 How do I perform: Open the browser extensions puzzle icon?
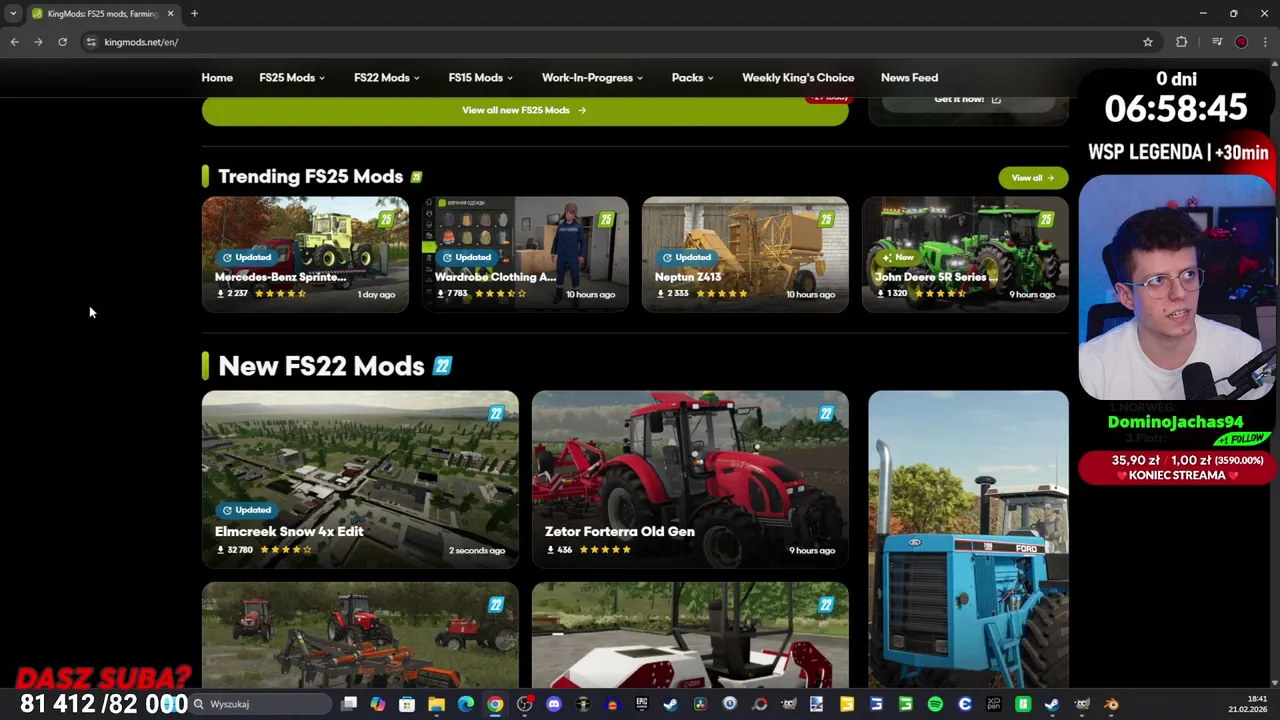[x=1182, y=42]
